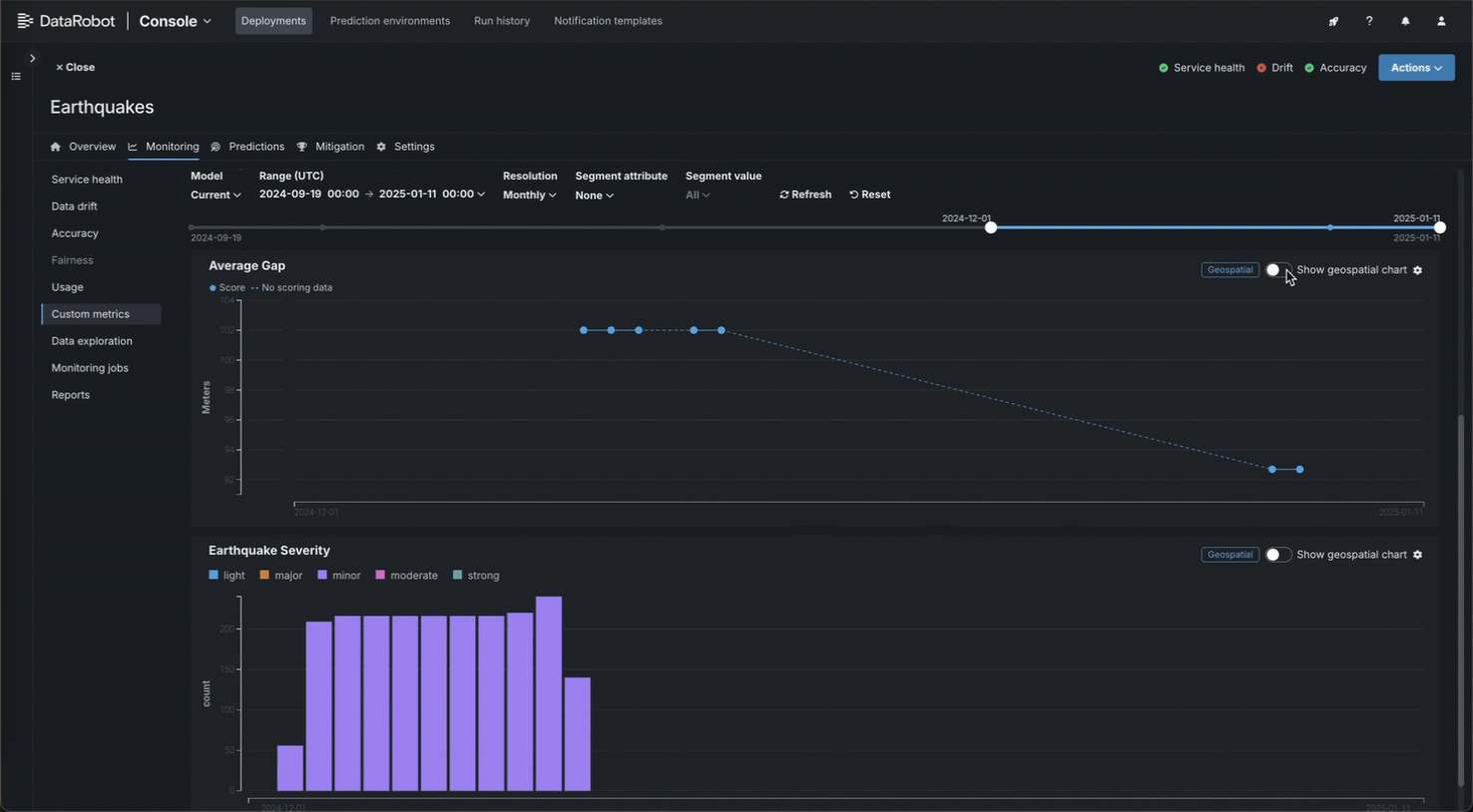Open Average Gap chart settings gear

[x=1417, y=270]
